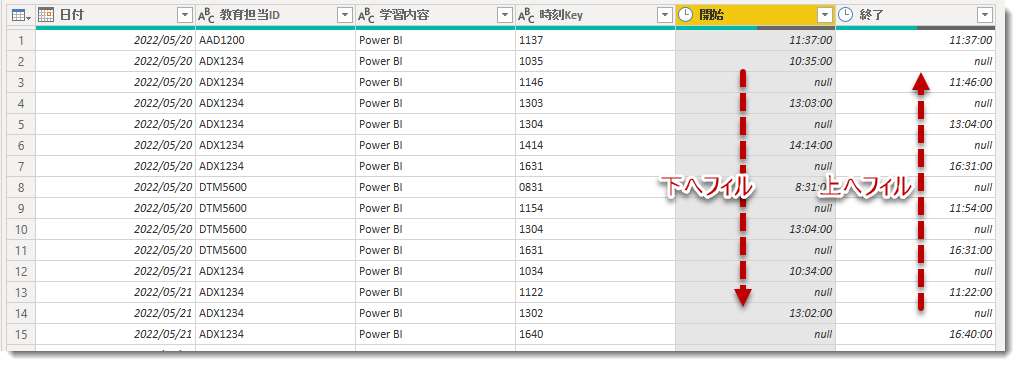Click the clock type icon of 終了

pos(846,15)
